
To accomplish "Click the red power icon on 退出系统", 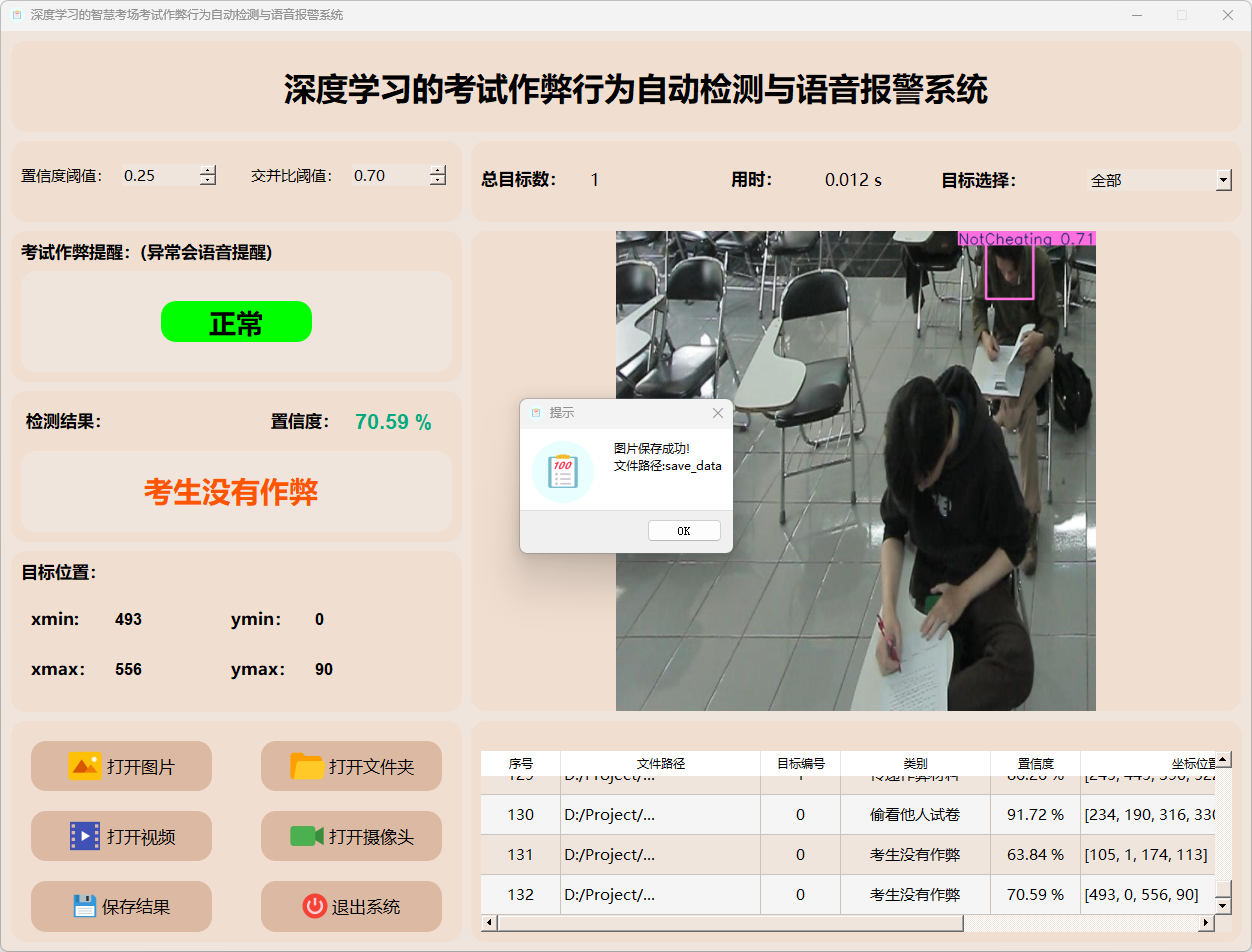I will coord(314,906).
